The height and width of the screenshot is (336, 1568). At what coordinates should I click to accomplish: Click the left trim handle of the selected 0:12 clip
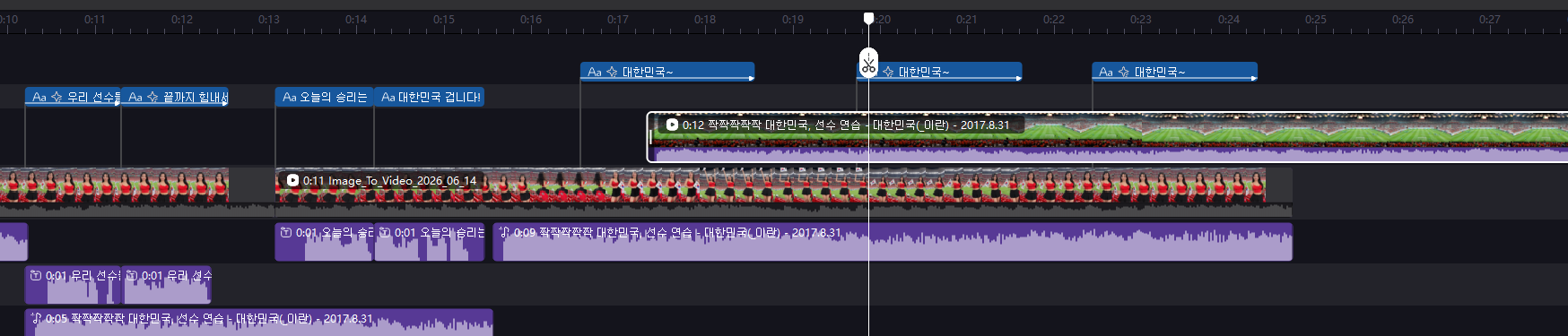tap(650, 137)
